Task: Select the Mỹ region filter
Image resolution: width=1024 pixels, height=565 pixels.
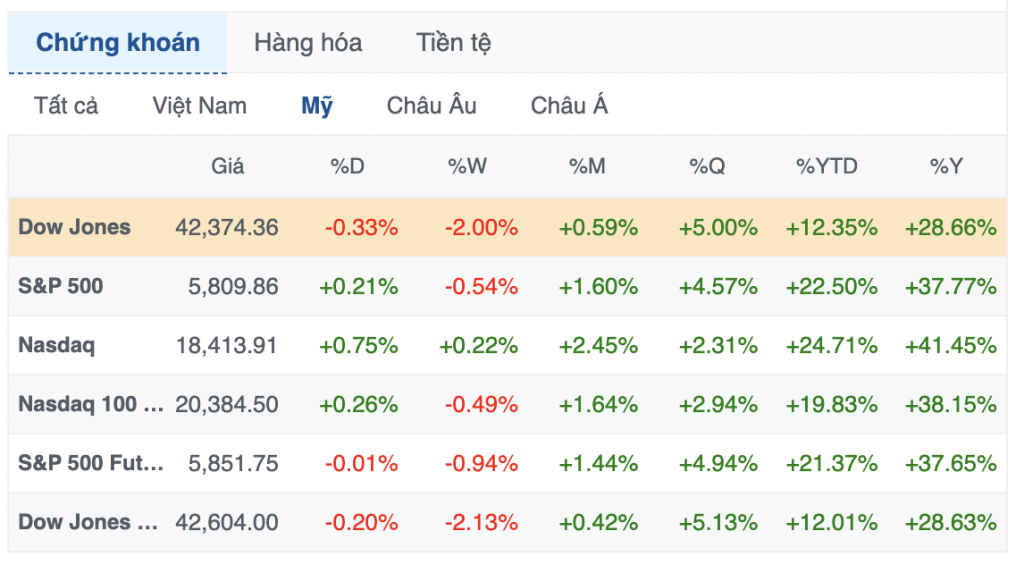Action: tap(317, 106)
